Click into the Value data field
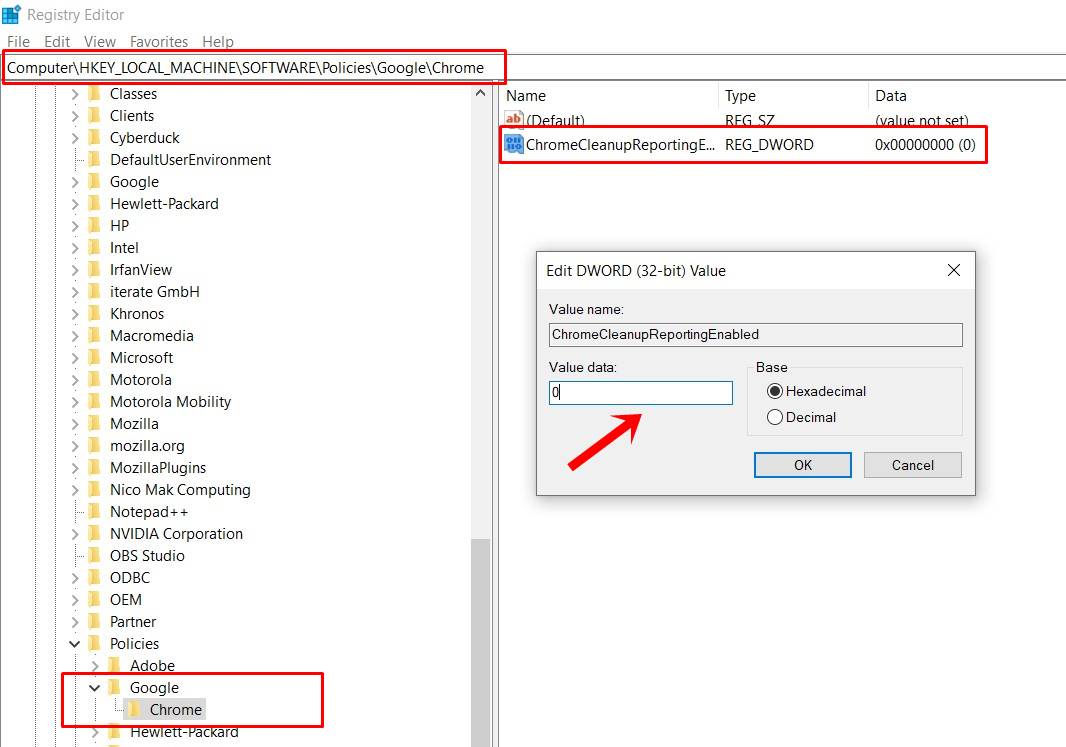The width and height of the screenshot is (1066, 747). pyautogui.click(x=640, y=392)
